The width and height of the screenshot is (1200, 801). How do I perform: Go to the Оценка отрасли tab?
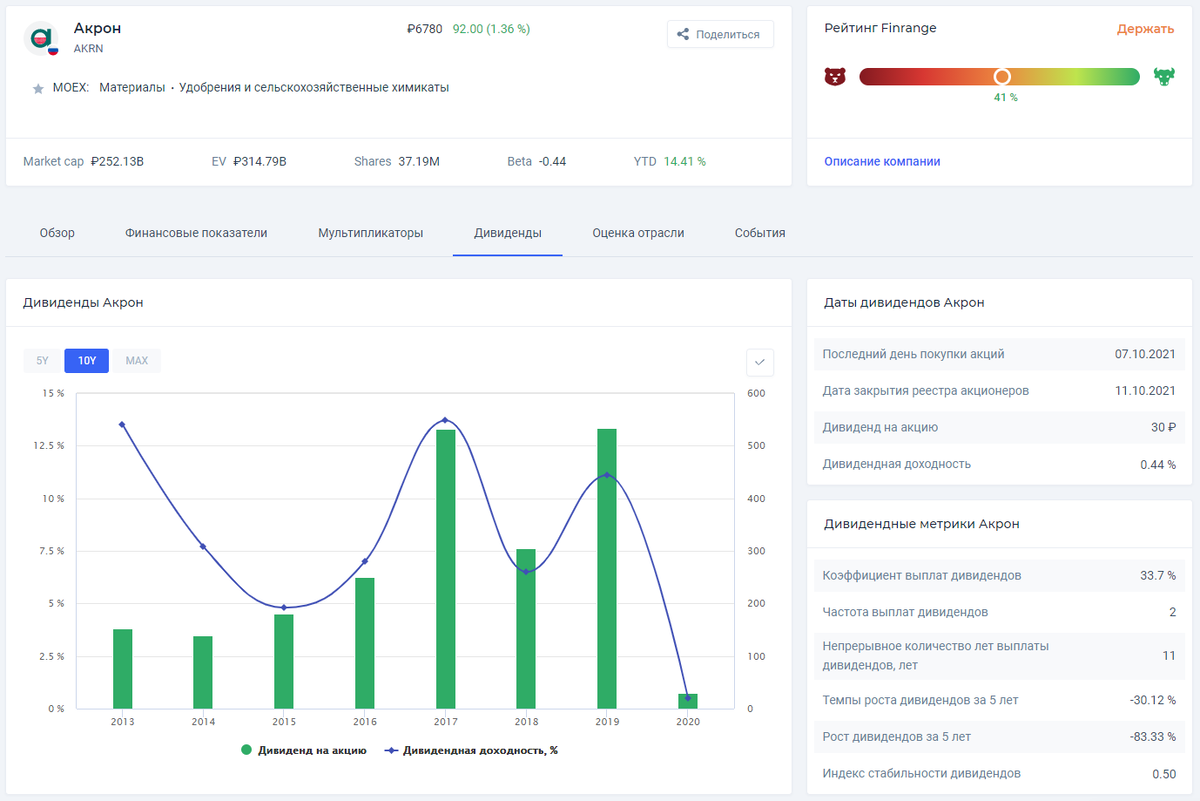(x=638, y=233)
